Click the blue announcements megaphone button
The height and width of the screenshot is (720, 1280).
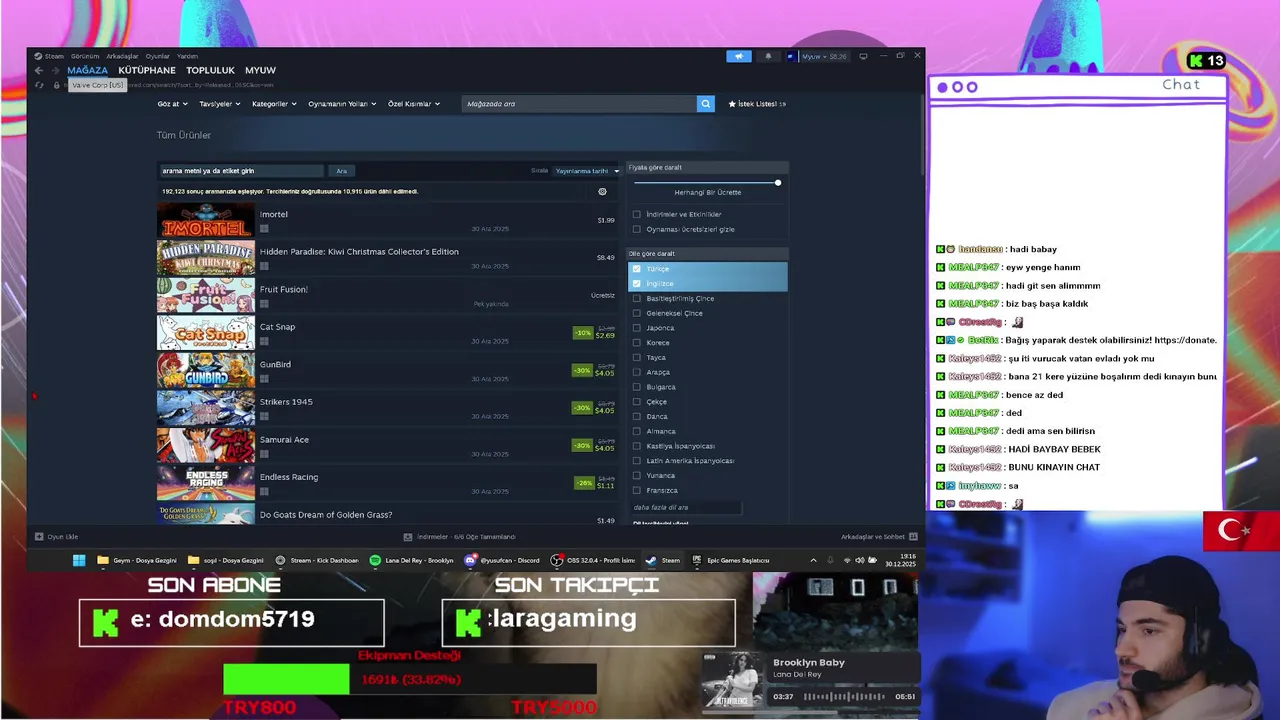(x=739, y=56)
